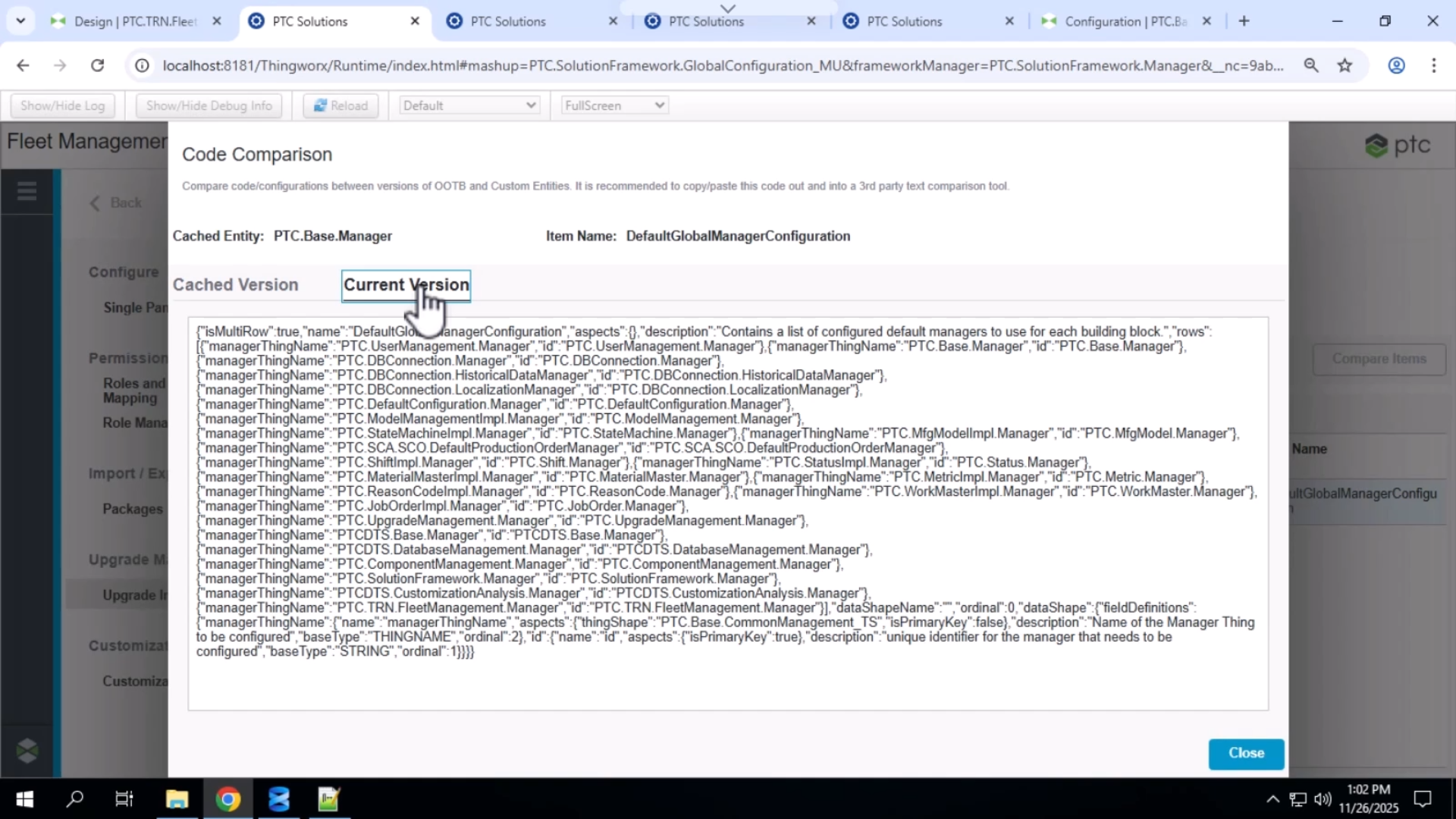This screenshot has width=1456, height=819.
Task: Click the Reload mashup button
Action: coord(340,105)
